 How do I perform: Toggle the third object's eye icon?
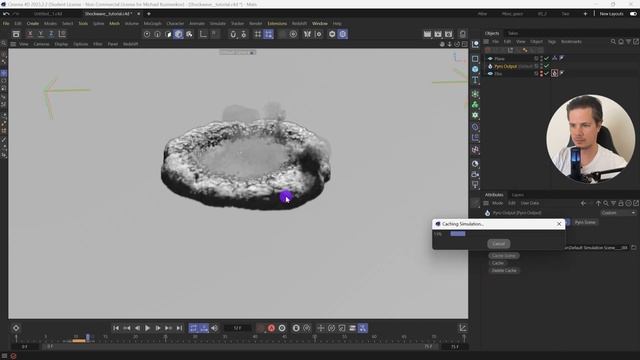pos(490,74)
